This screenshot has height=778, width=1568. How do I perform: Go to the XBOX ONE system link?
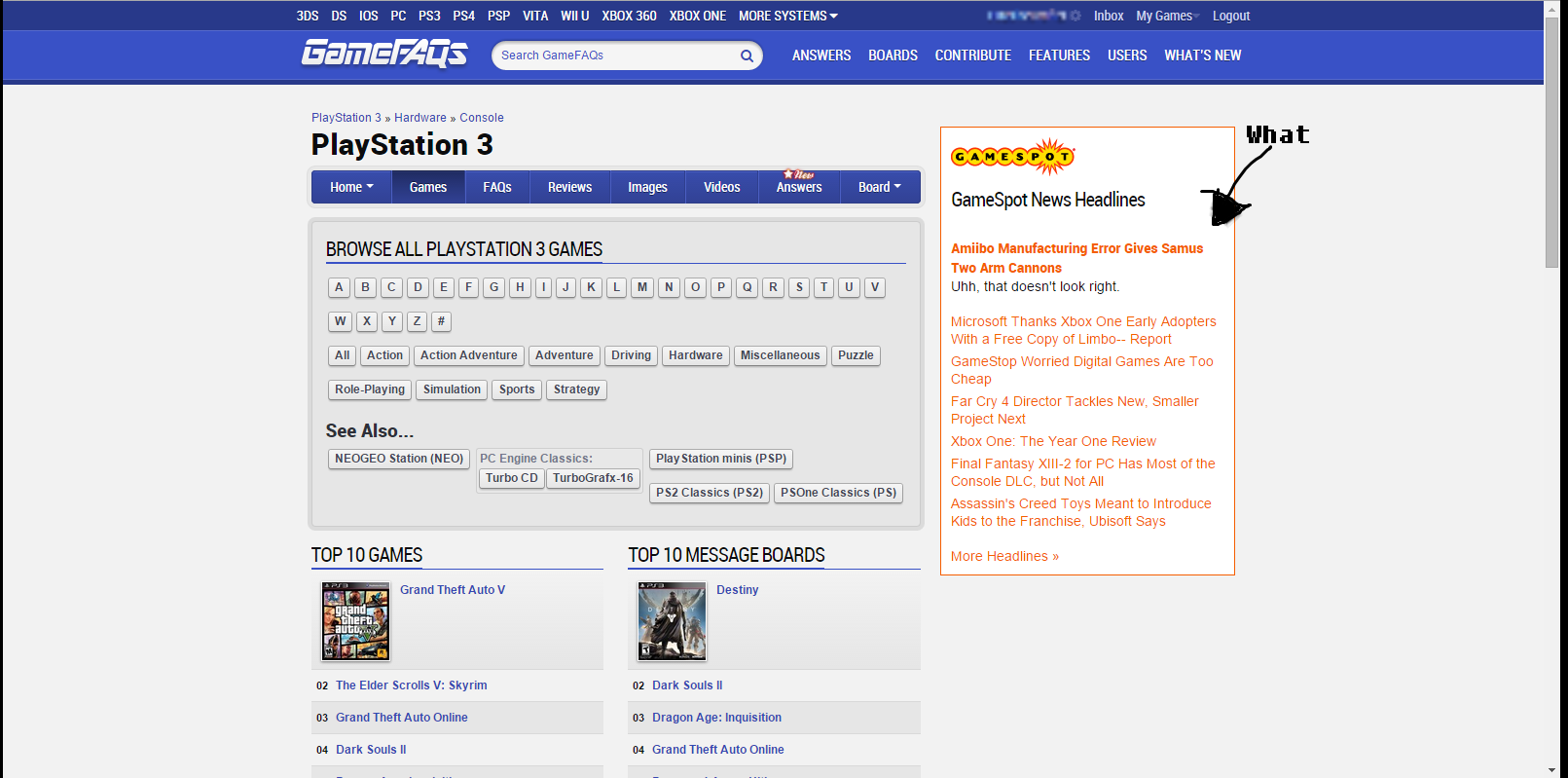[x=698, y=16]
